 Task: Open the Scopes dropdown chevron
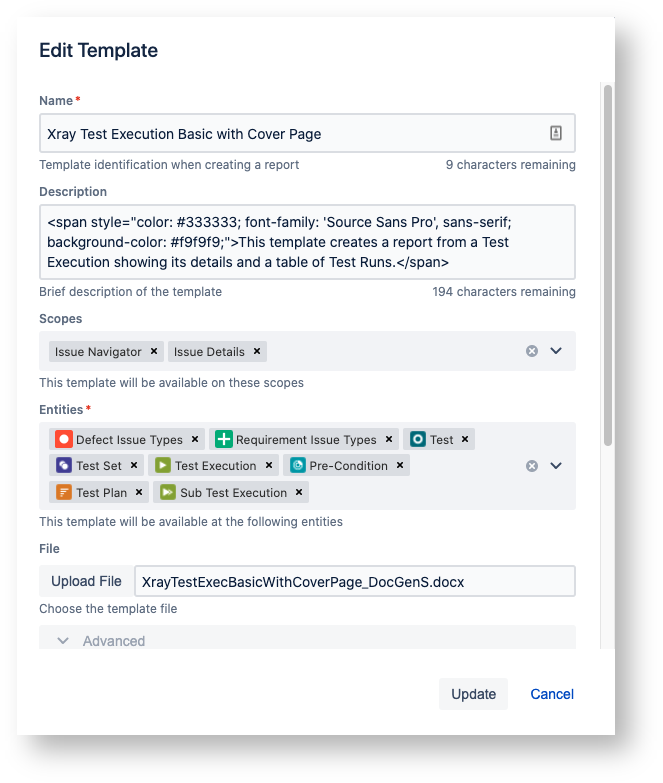556,351
